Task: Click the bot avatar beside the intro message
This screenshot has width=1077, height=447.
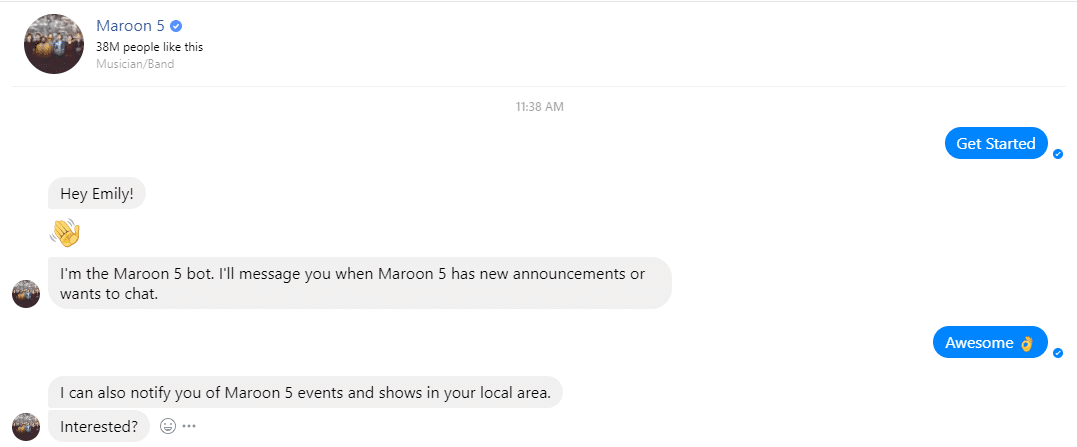Action: tap(26, 294)
